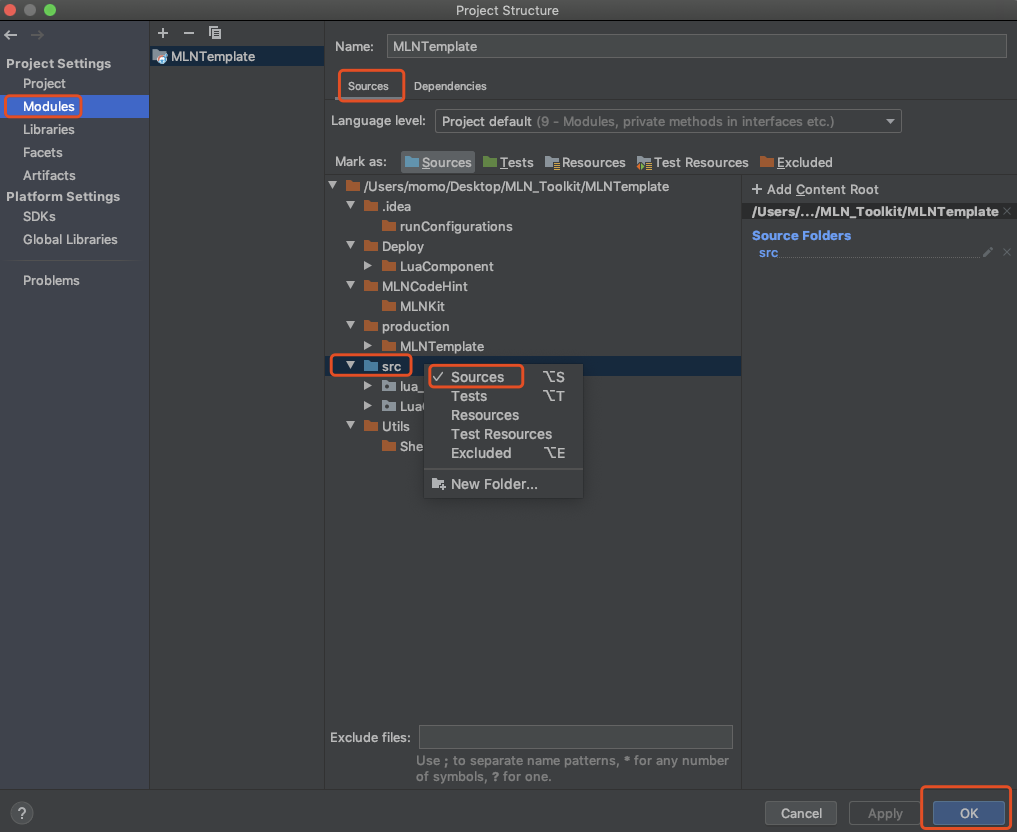
Task: Click the add module plus icon
Action: point(163,33)
